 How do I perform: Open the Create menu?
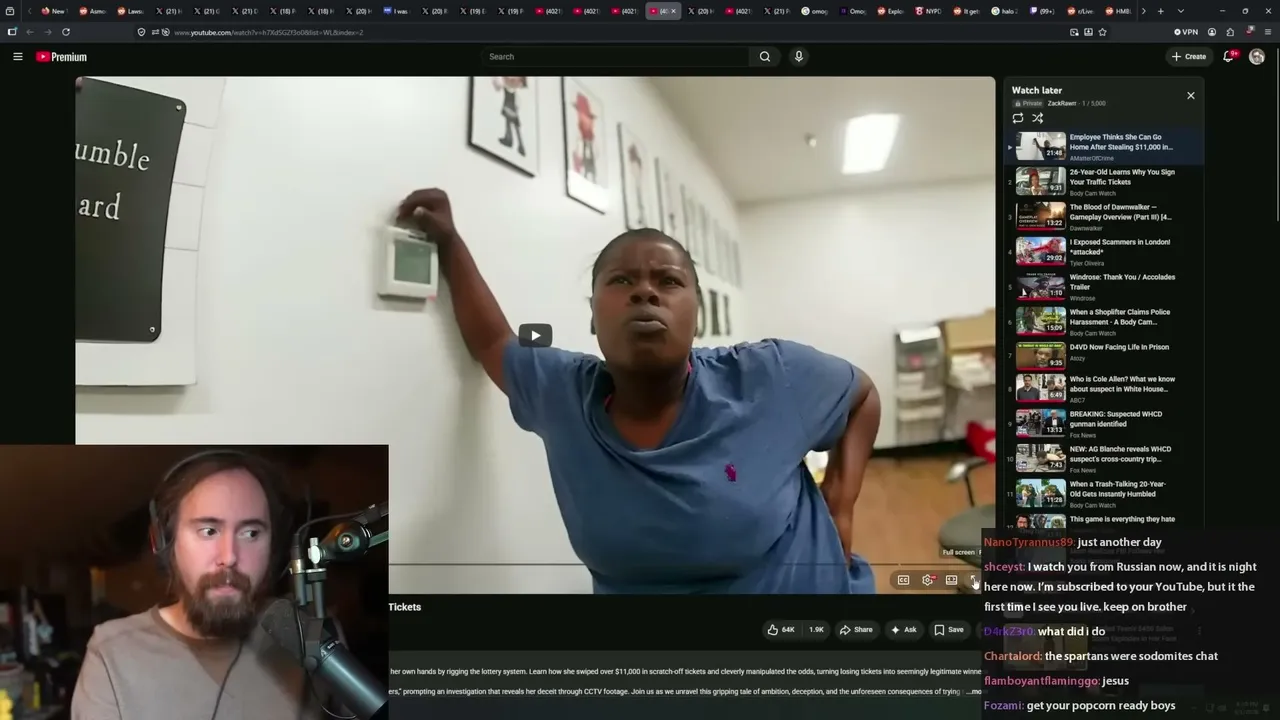tap(1189, 57)
